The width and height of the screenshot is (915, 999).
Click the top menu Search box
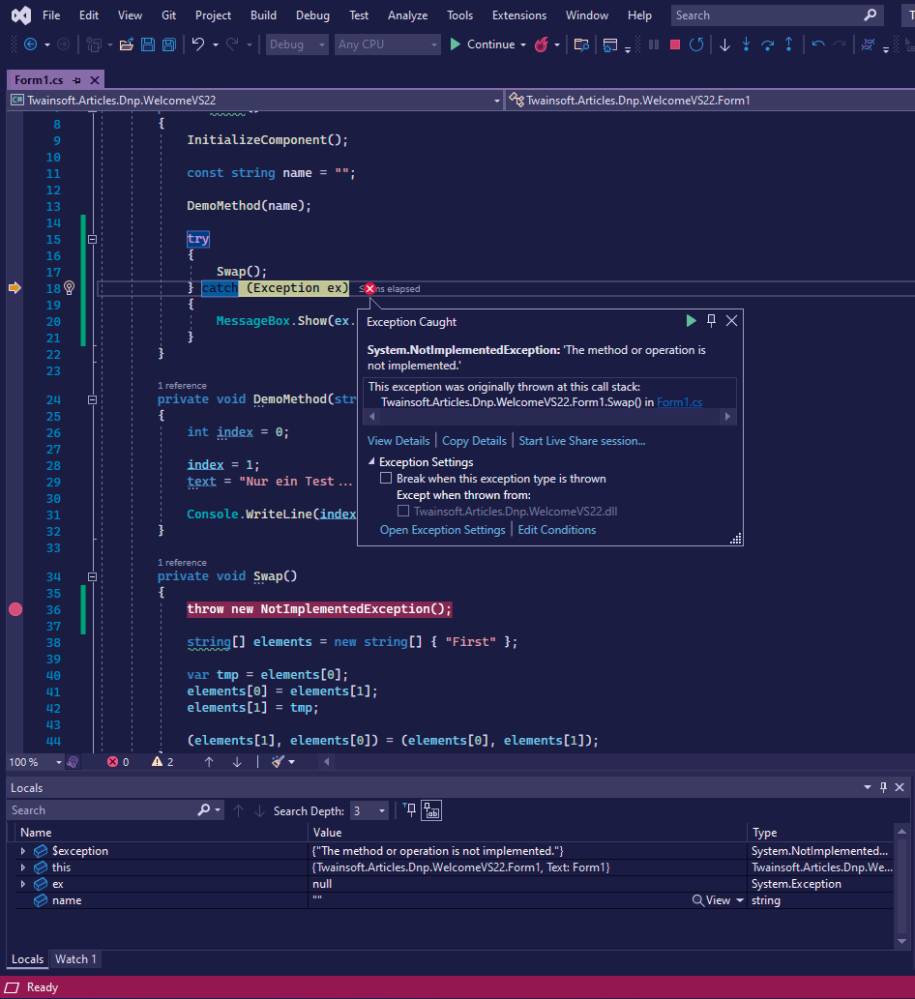coord(777,15)
